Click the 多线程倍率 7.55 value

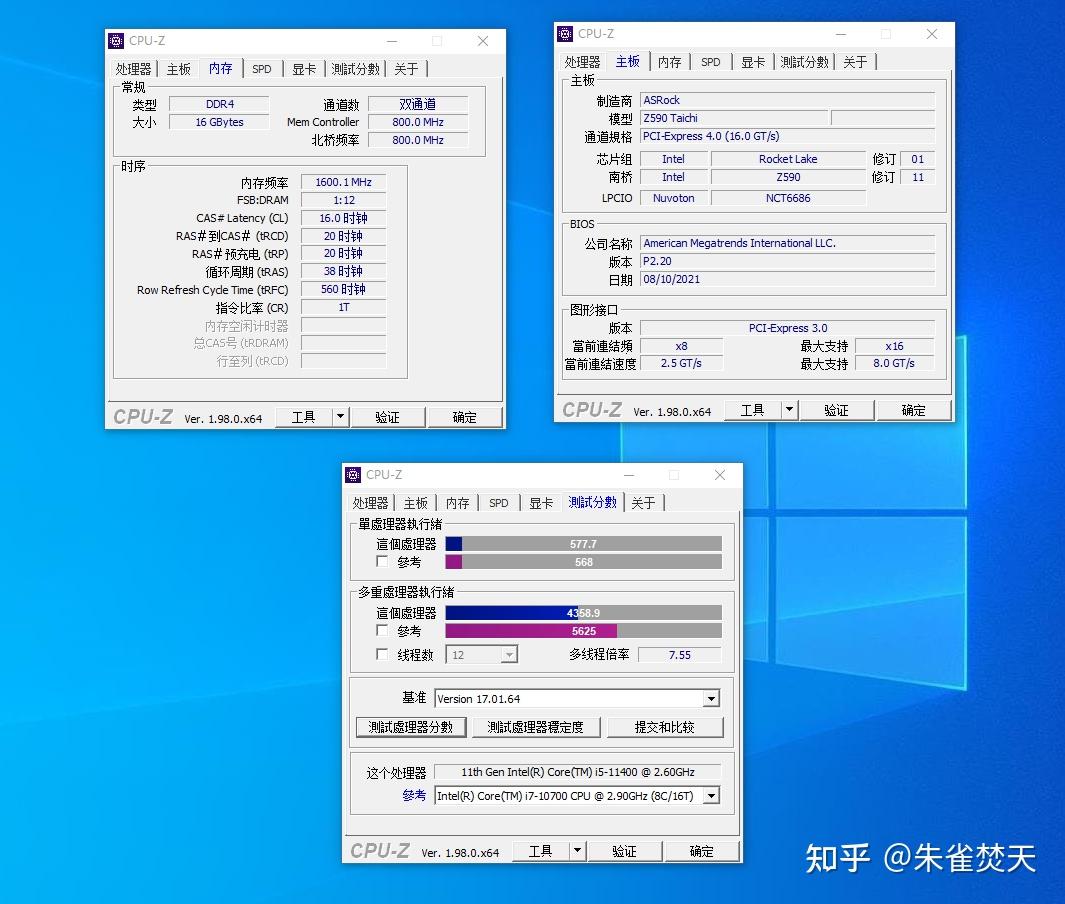click(x=679, y=655)
